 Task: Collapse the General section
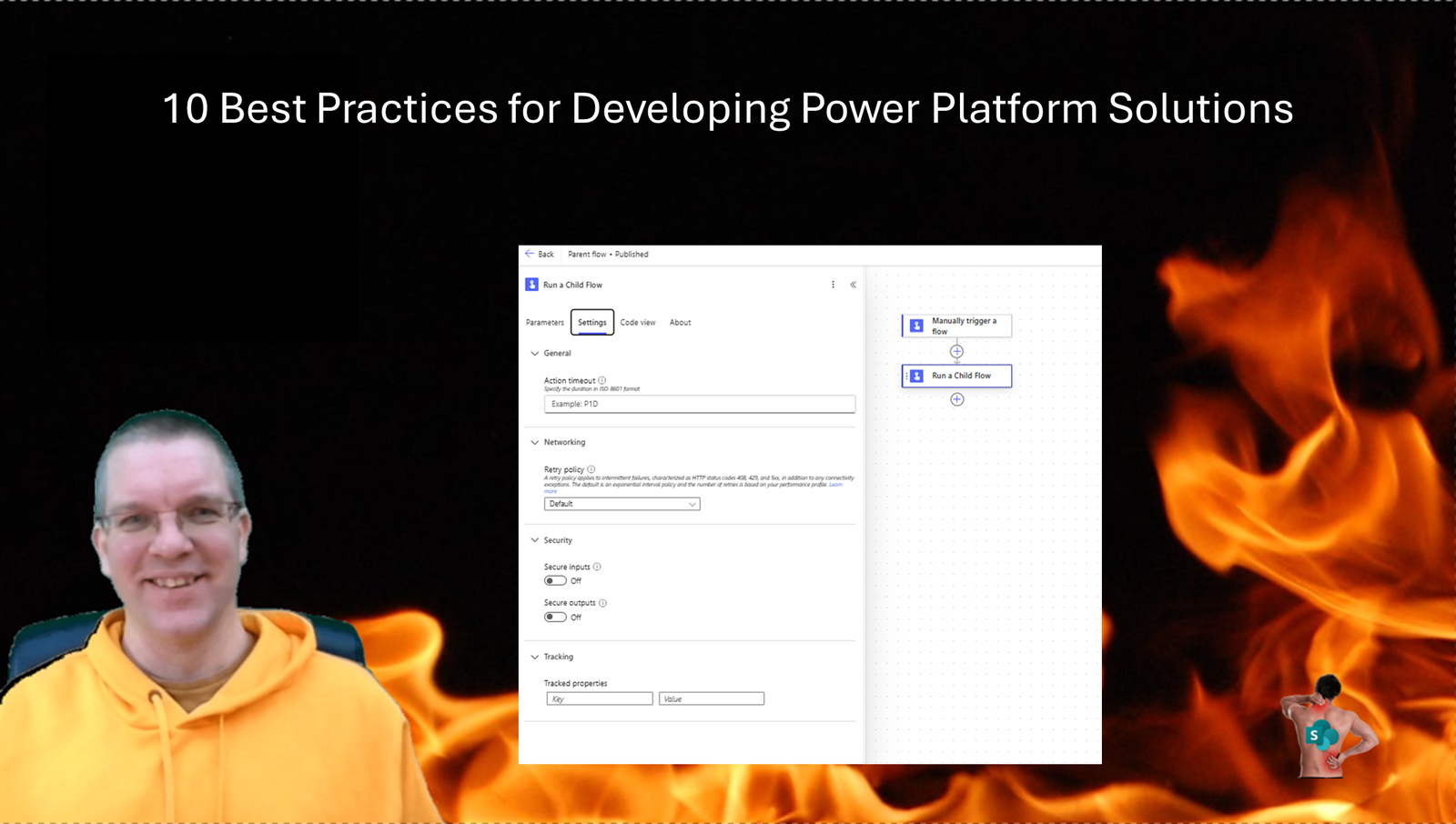click(x=535, y=353)
